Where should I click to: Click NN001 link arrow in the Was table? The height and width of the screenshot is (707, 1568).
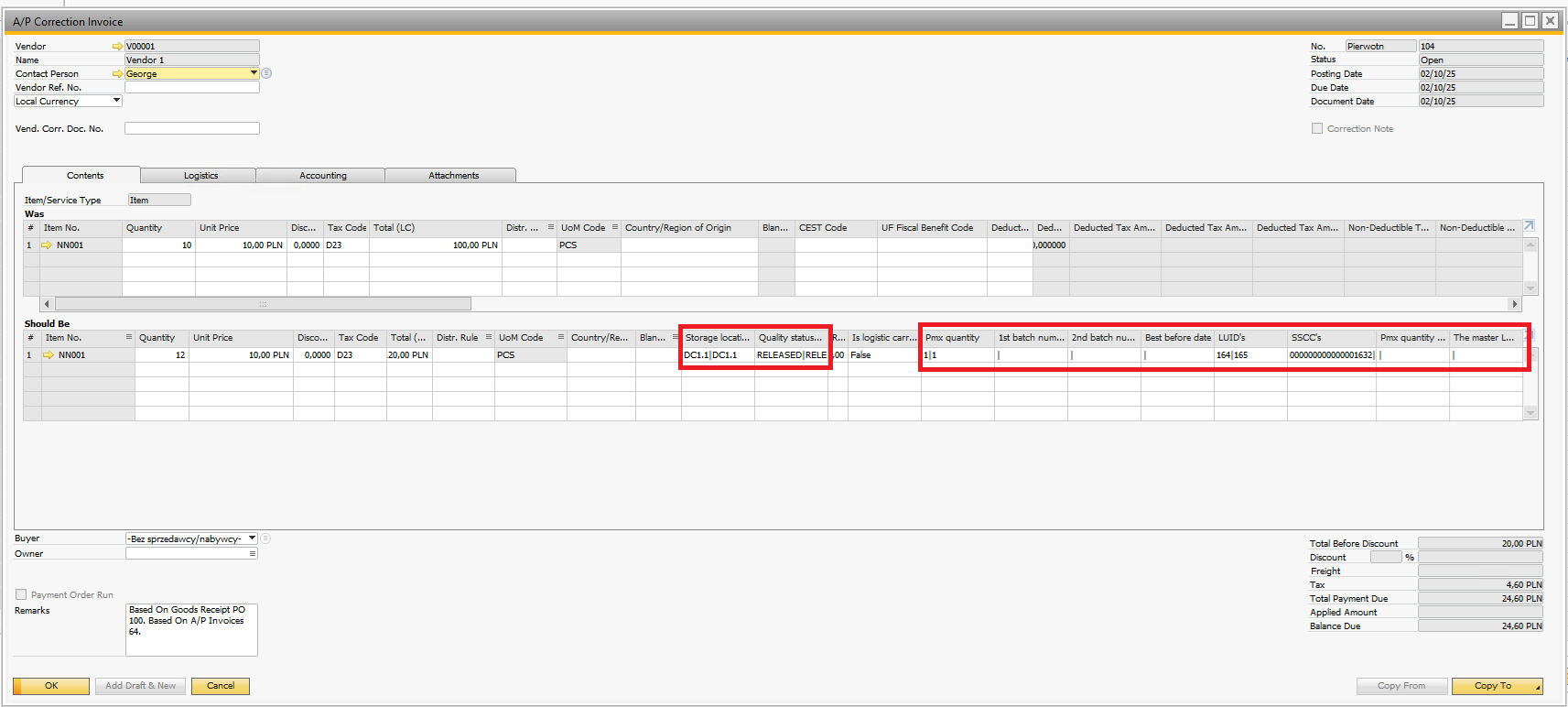[47, 245]
